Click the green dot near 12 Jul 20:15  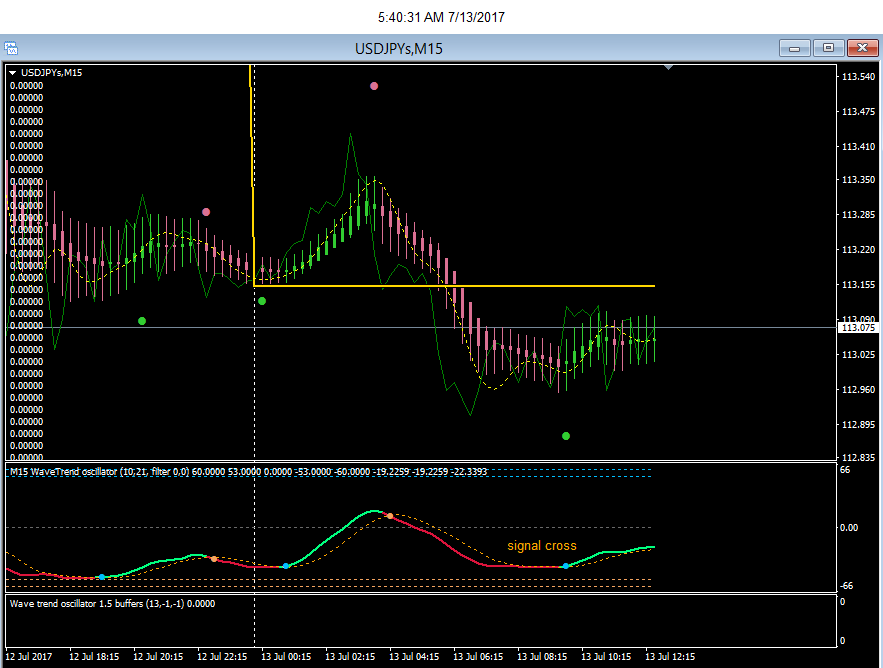tap(142, 321)
